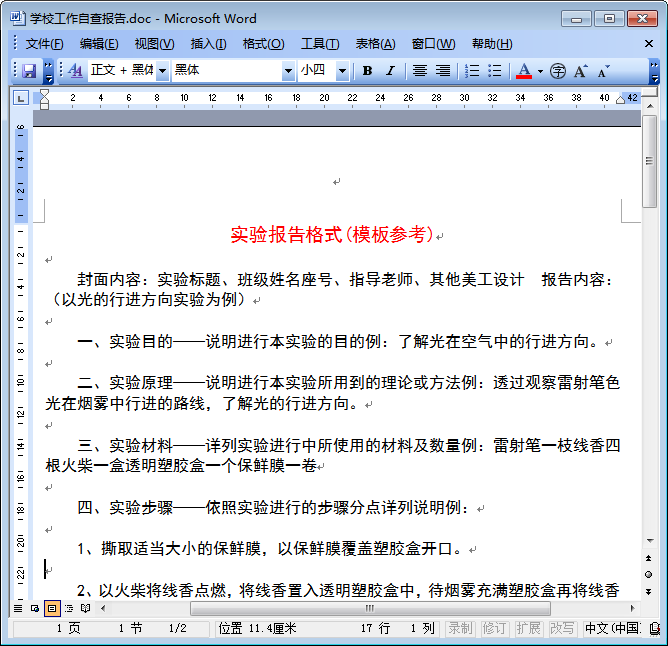Toggle 扩展 selection mode in status bar
This screenshot has width=668, height=646.
[528, 628]
